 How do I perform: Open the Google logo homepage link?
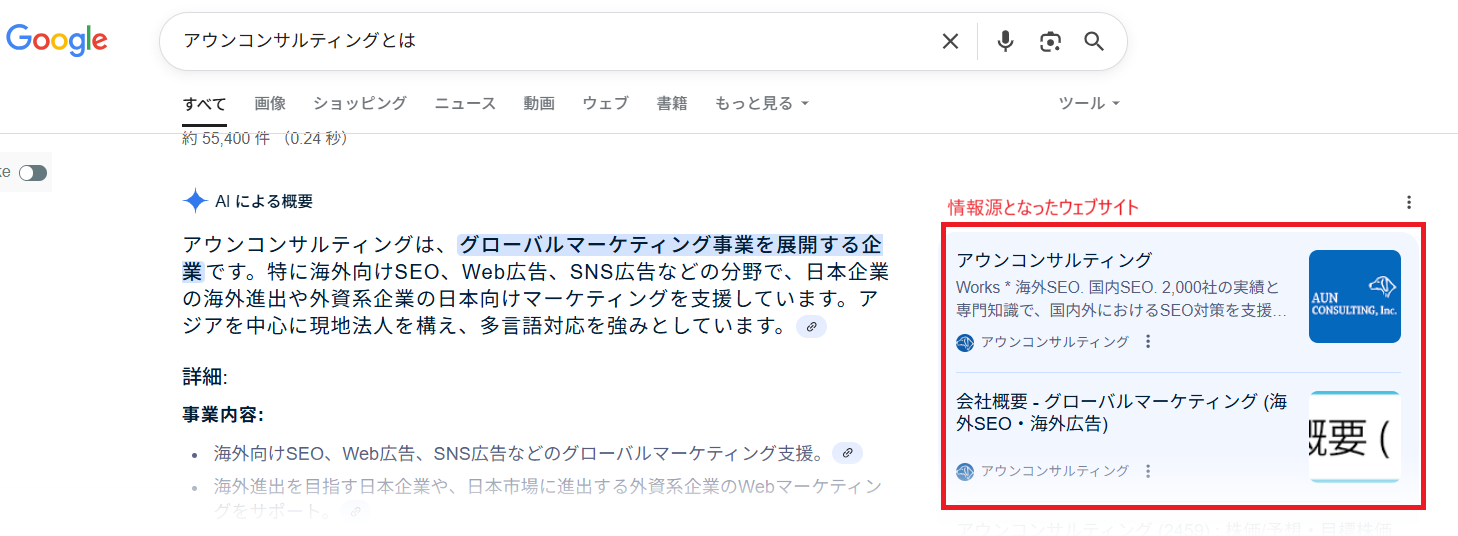(57, 40)
